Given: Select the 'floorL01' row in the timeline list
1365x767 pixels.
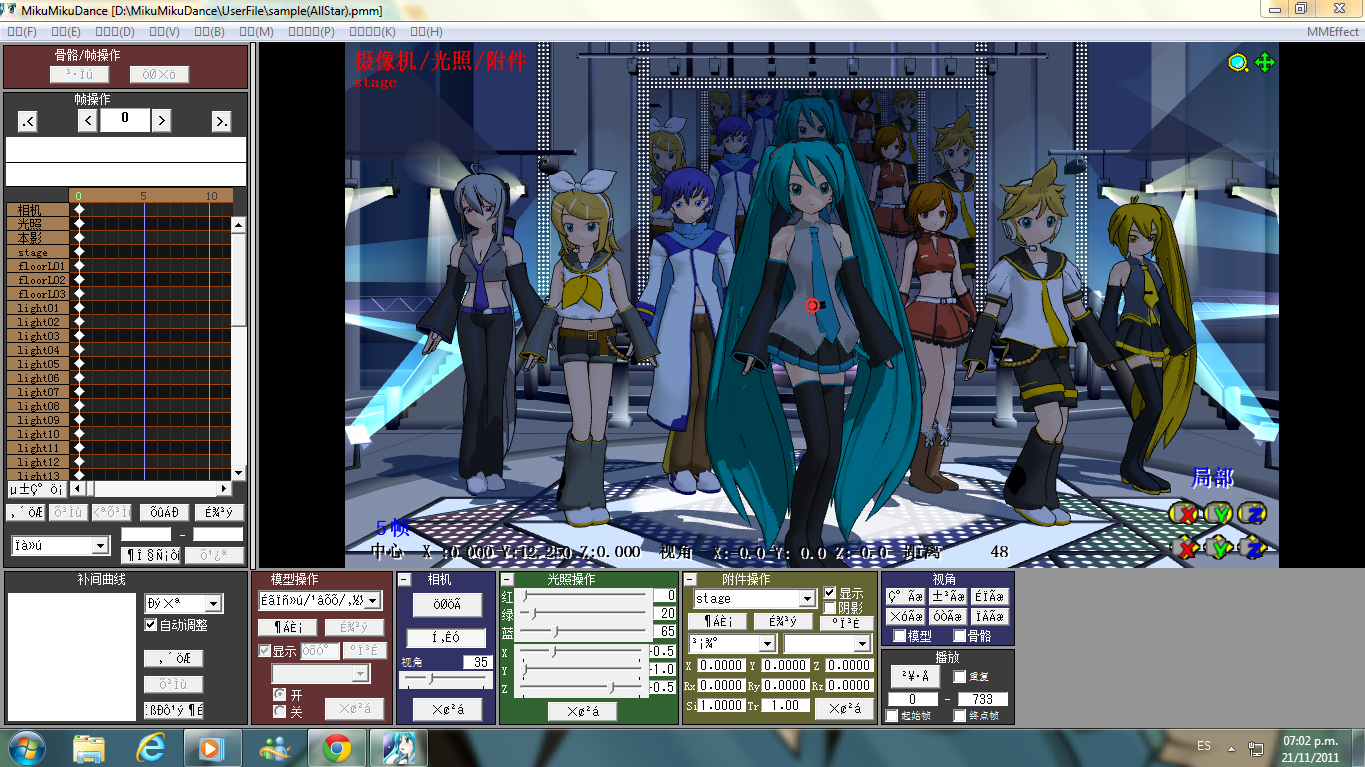Looking at the screenshot, I should (x=38, y=267).
